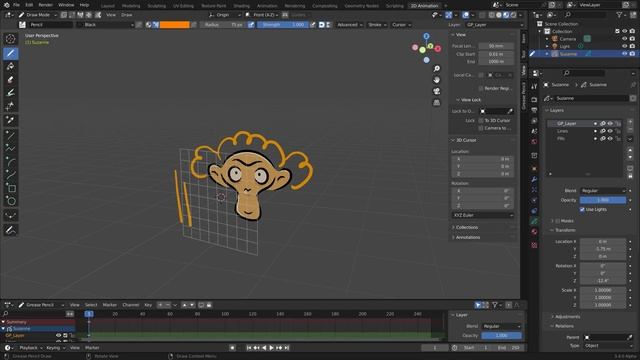Select the Line tool
The height and width of the screenshot is (360, 640).
pos(11,136)
